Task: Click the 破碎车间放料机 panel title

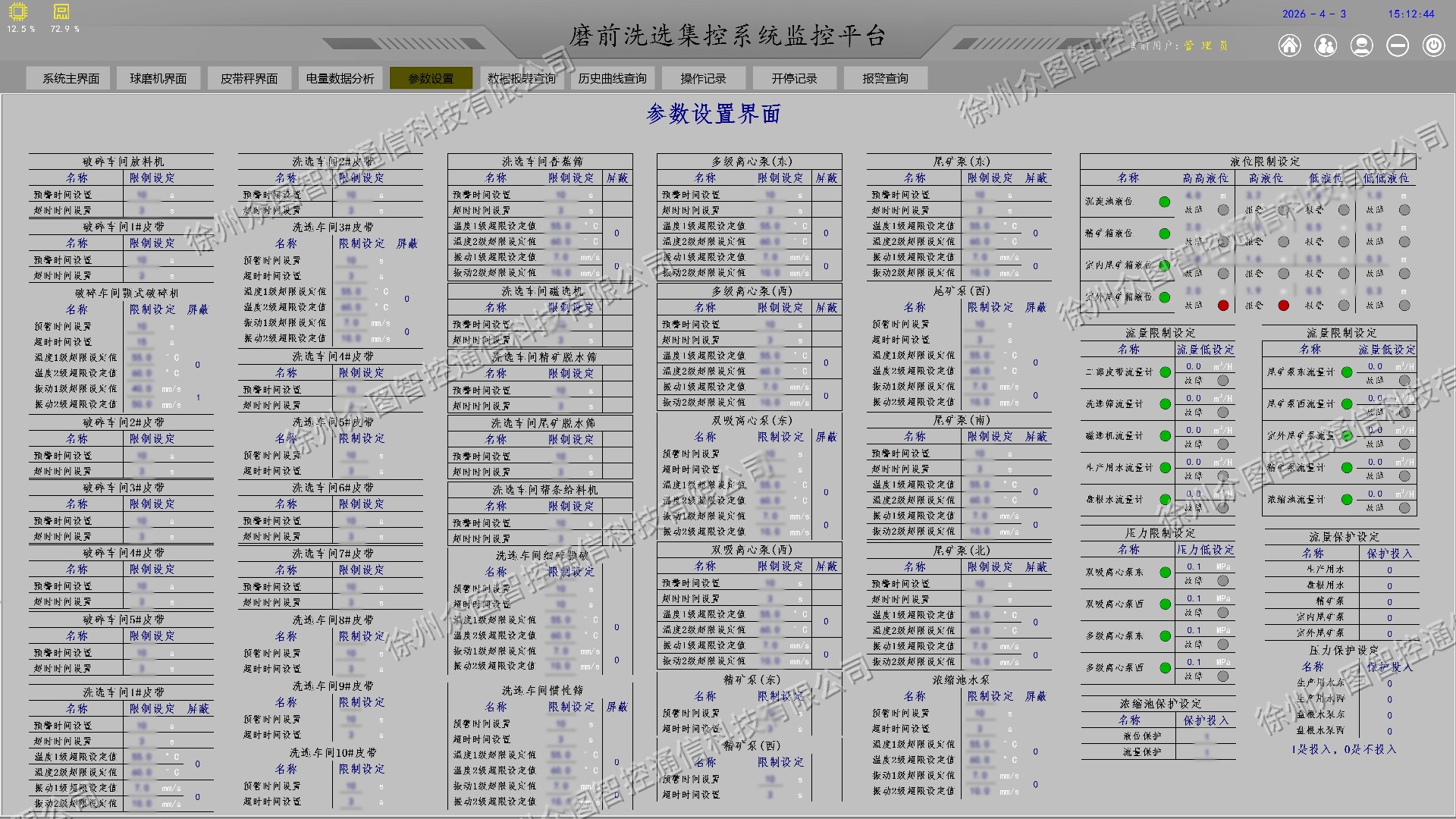Action: [x=123, y=162]
